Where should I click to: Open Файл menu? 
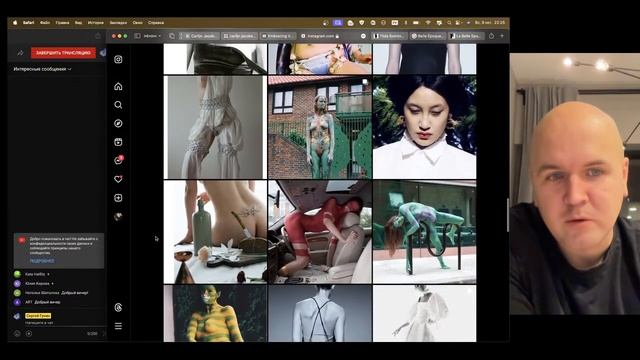[x=45, y=23]
